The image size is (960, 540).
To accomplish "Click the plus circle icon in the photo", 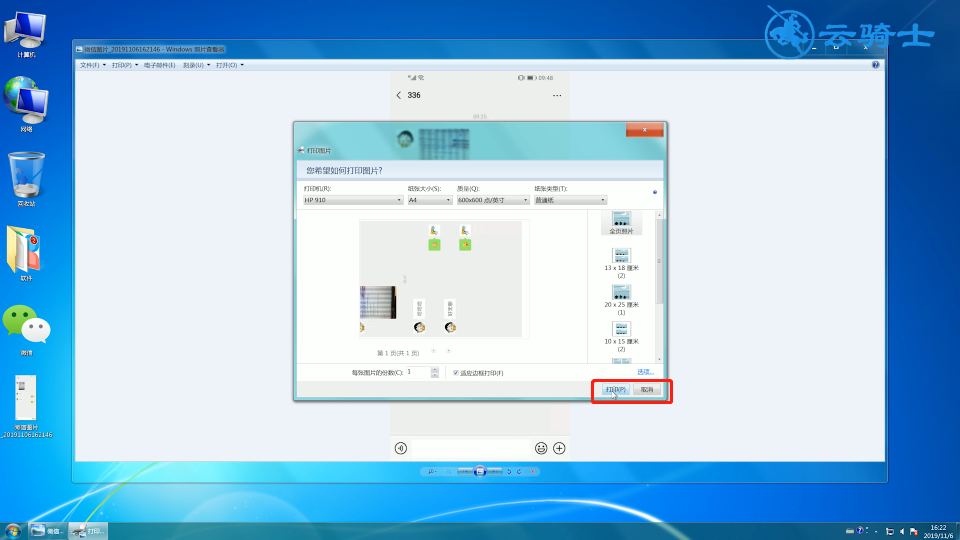I will pyautogui.click(x=559, y=448).
